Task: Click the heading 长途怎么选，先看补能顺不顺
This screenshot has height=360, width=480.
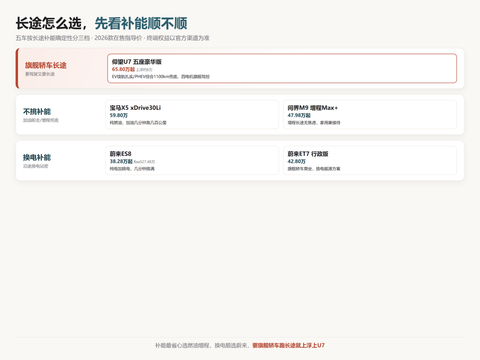Action: click(x=101, y=23)
